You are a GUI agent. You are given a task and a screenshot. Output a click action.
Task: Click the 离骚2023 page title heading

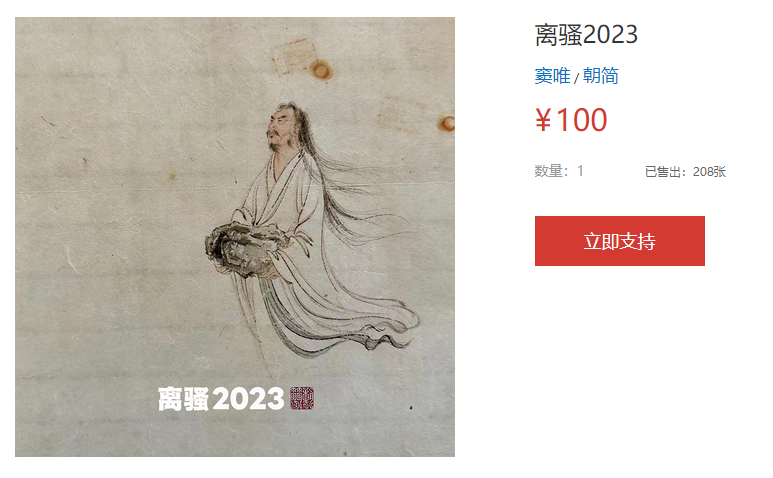pyautogui.click(x=586, y=34)
